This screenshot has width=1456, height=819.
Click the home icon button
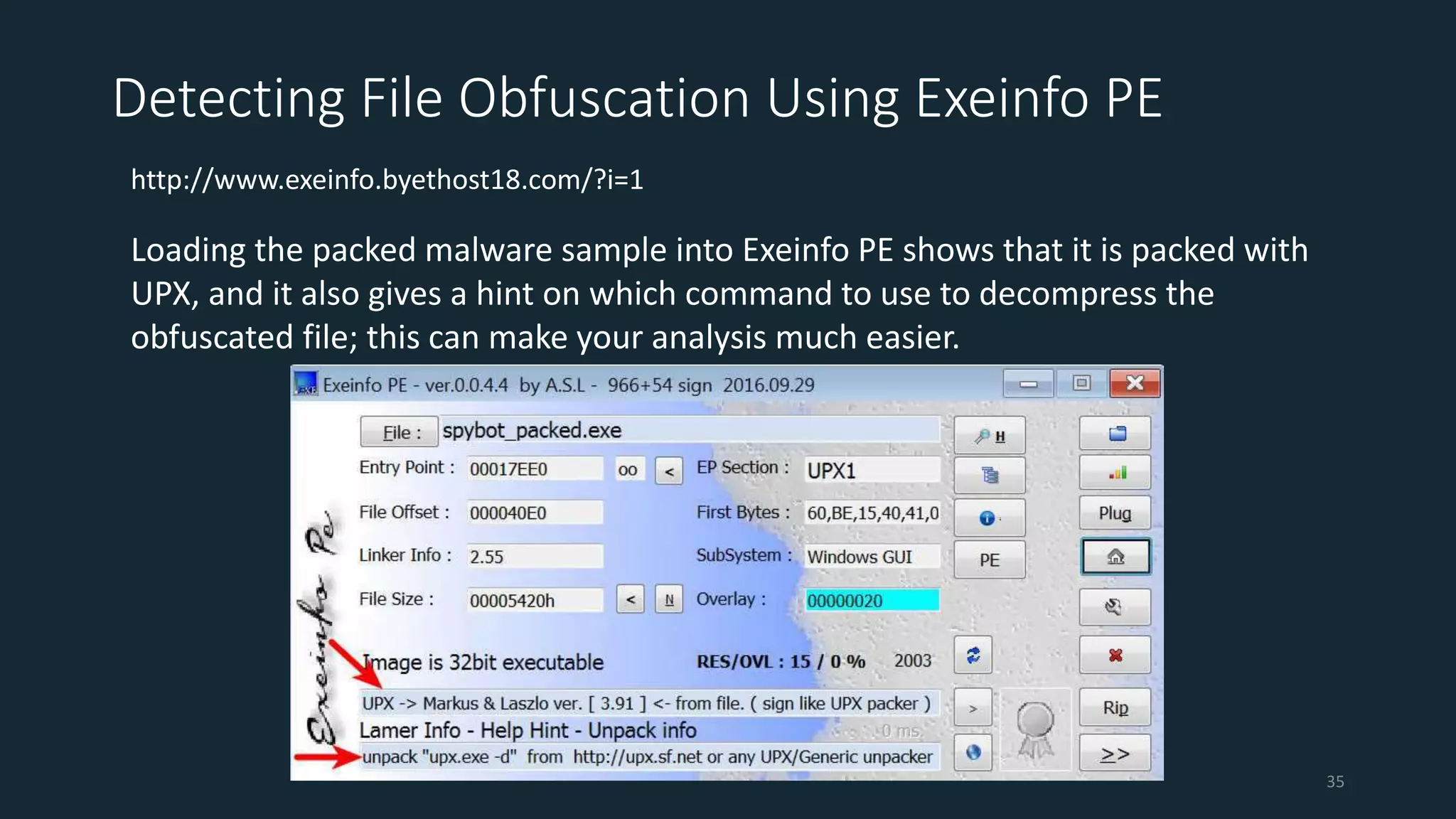[x=1115, y=557]
